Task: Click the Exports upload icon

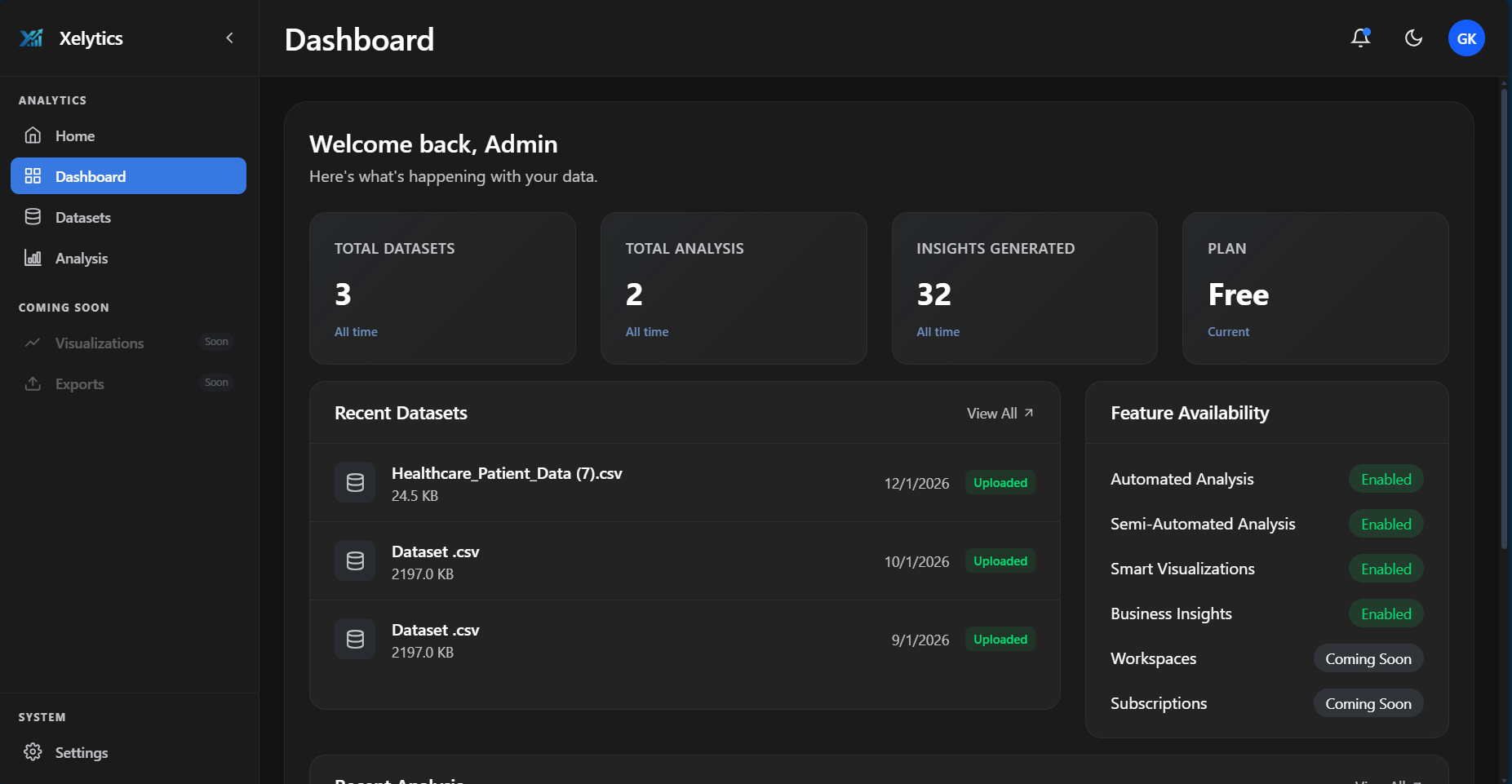Action: [33, 383]
